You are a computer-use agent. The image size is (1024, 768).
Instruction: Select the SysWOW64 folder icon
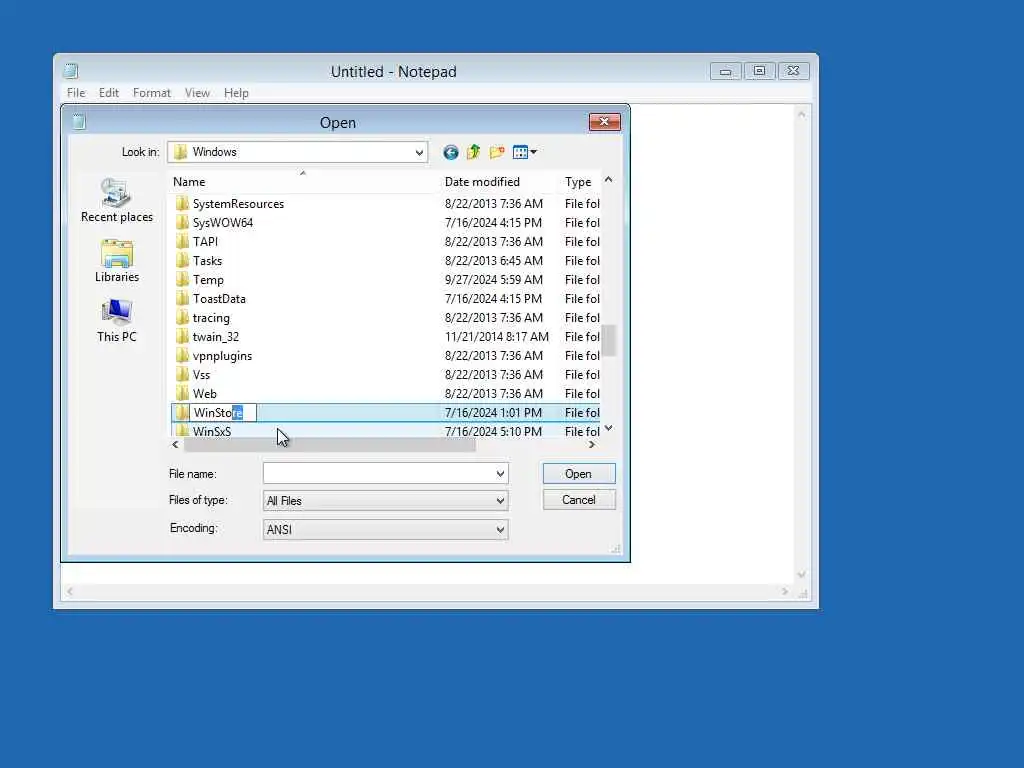[x=182, y=223]
